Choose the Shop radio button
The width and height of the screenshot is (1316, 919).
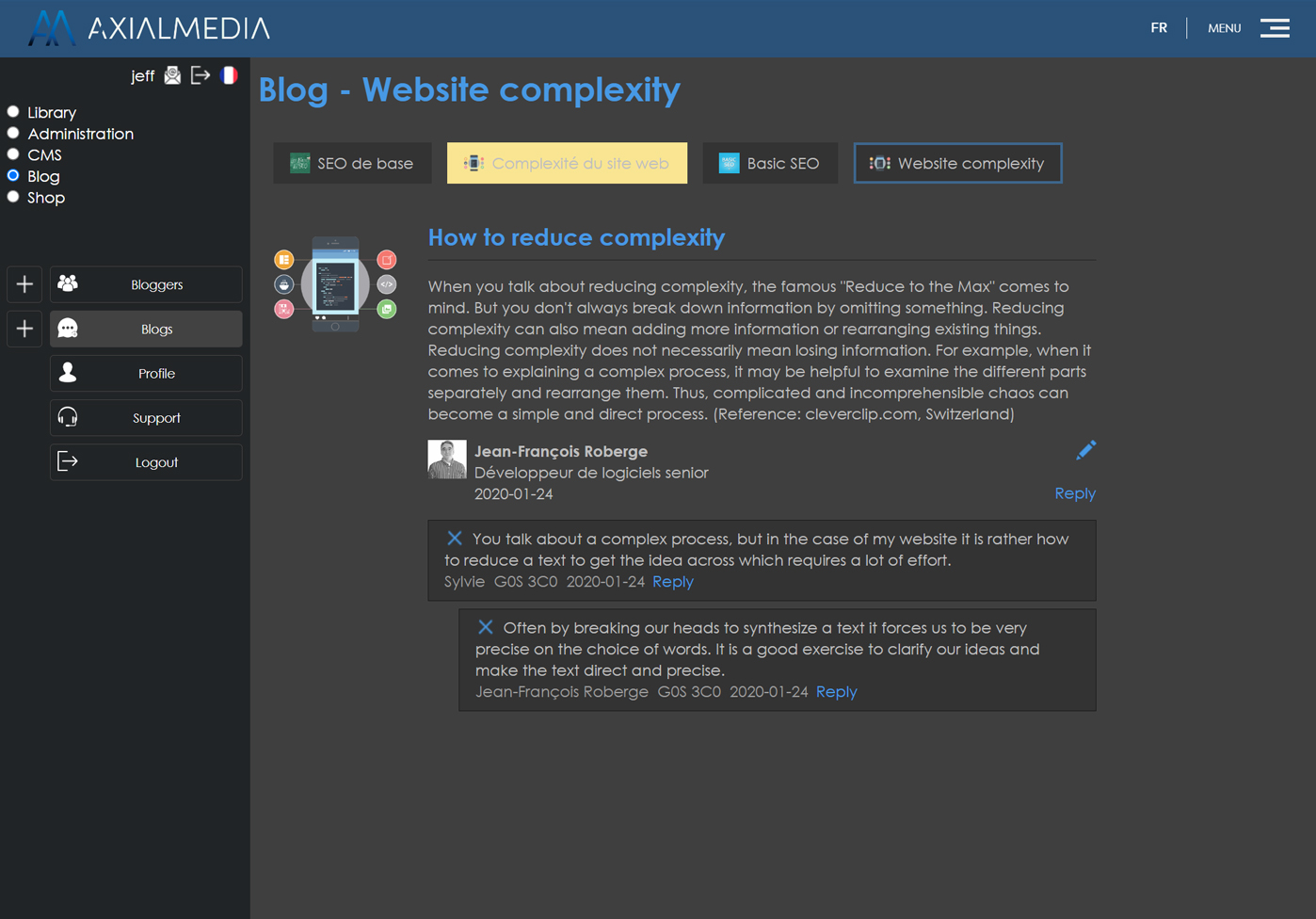pyautogui.click(x=13, y=198)
